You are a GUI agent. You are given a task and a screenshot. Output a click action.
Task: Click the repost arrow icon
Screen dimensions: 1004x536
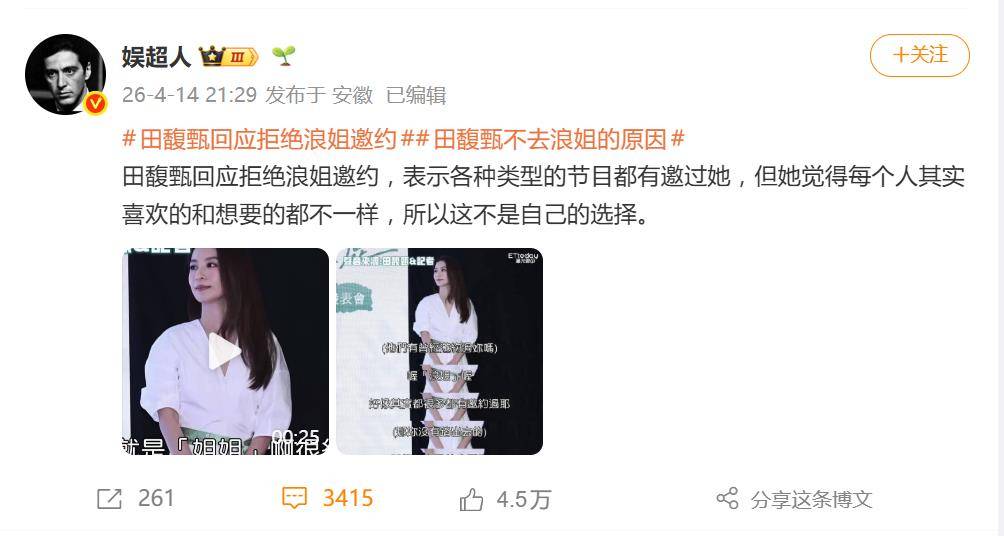point(109,499)
